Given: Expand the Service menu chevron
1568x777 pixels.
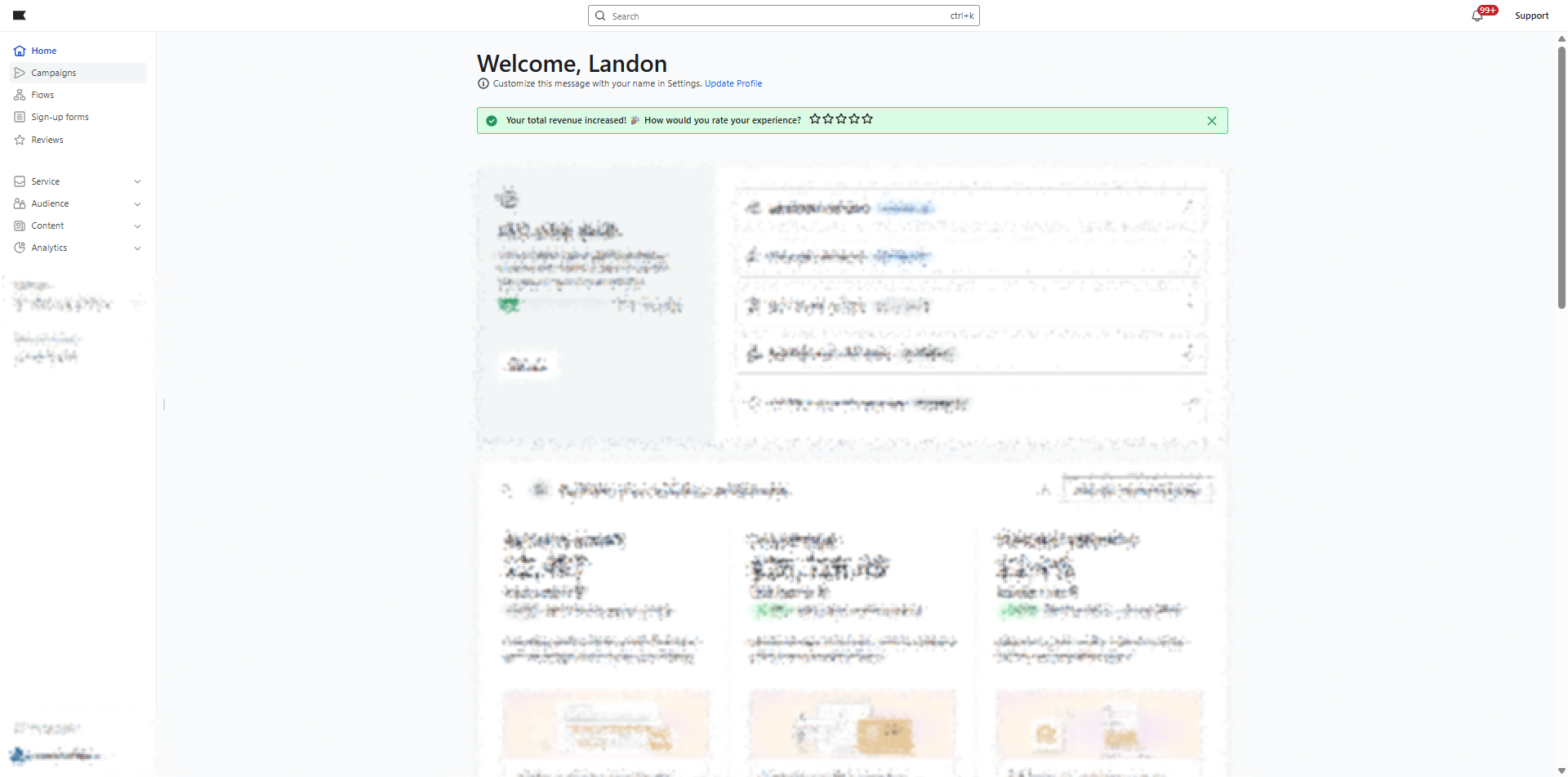Looking at the screenshot, I should [x=137, y=181].
